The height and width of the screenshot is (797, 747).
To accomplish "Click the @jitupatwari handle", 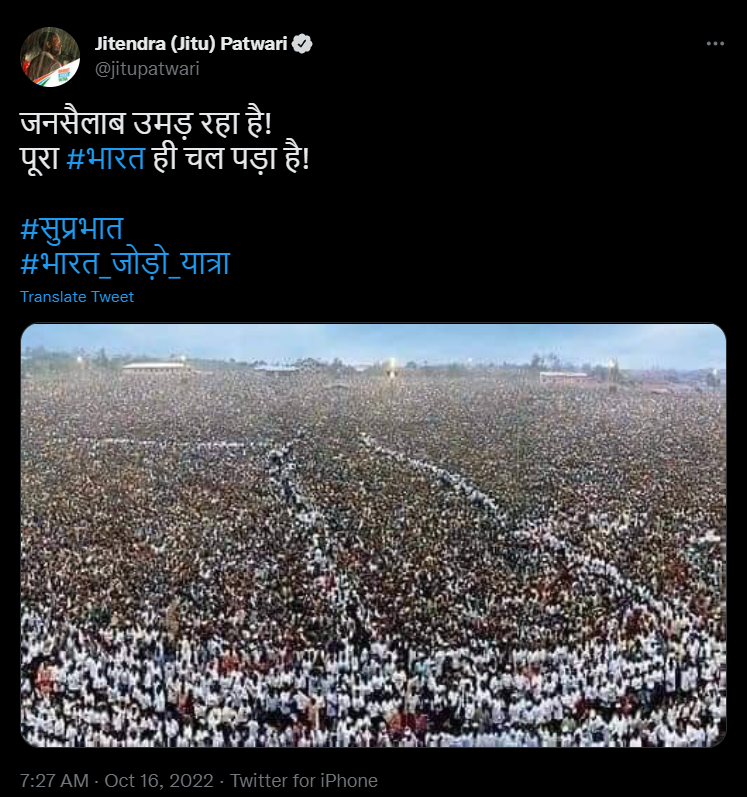I will [147, 69].
